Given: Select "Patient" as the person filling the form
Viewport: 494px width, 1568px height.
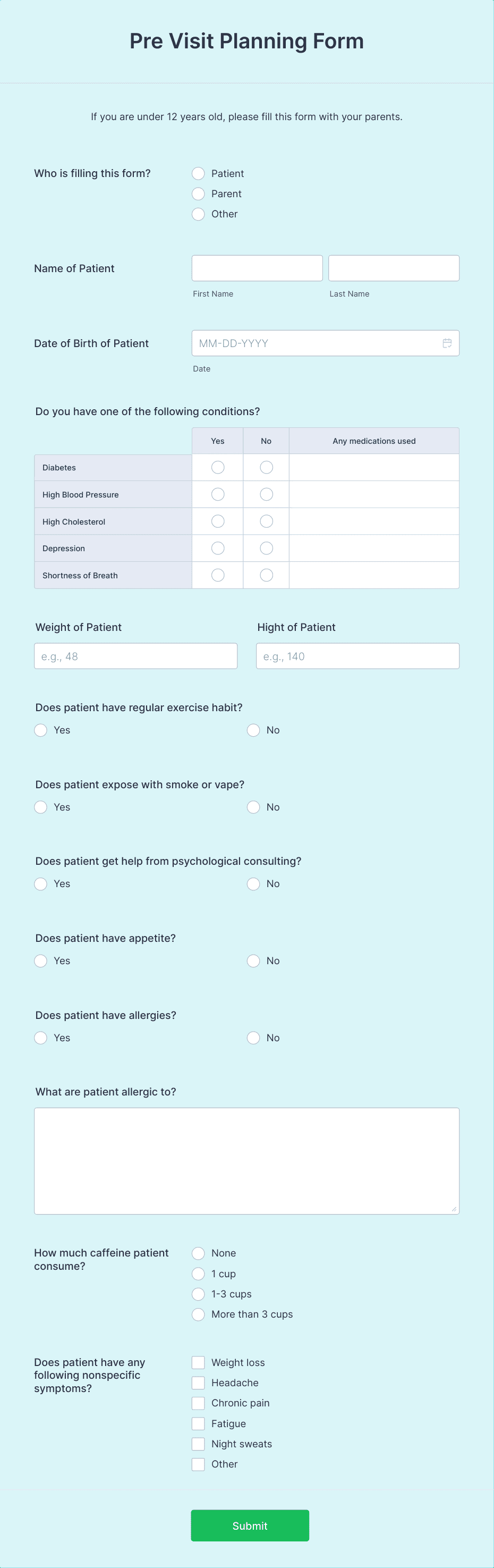Looking at the screenshot, I should click(x=198, y=173).
